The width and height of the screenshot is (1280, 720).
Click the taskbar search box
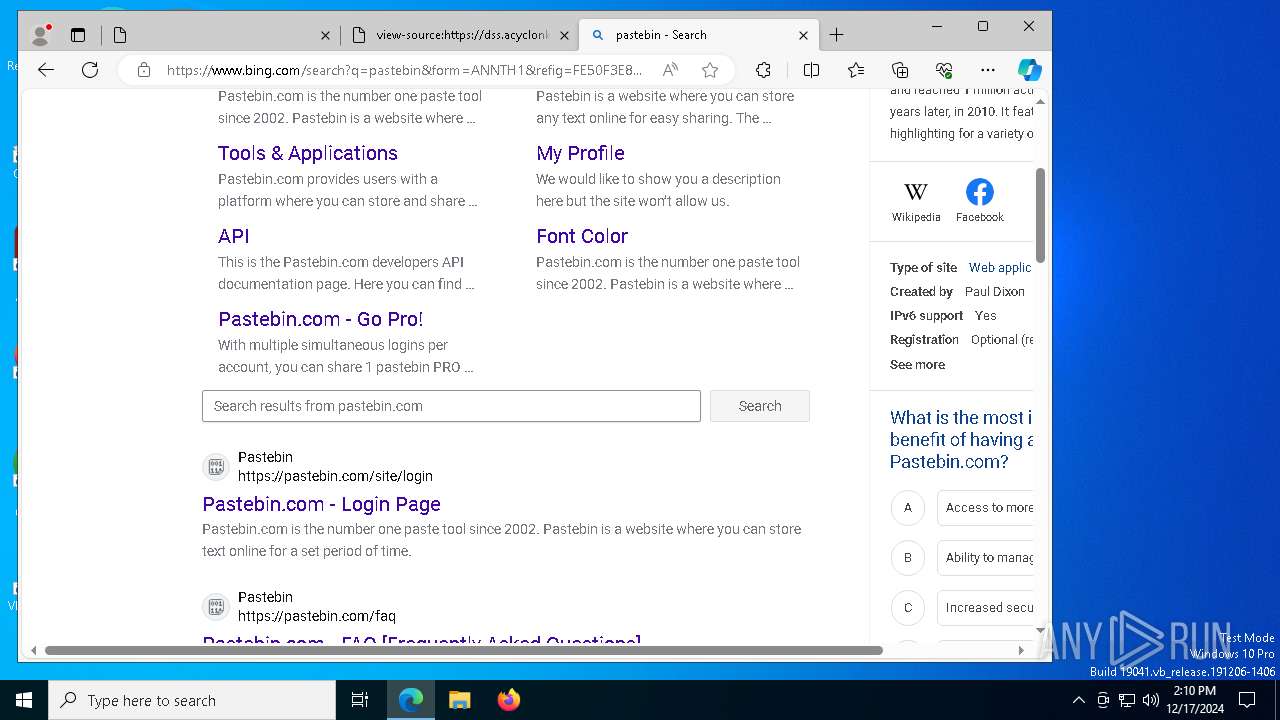(x=192, y=700)
